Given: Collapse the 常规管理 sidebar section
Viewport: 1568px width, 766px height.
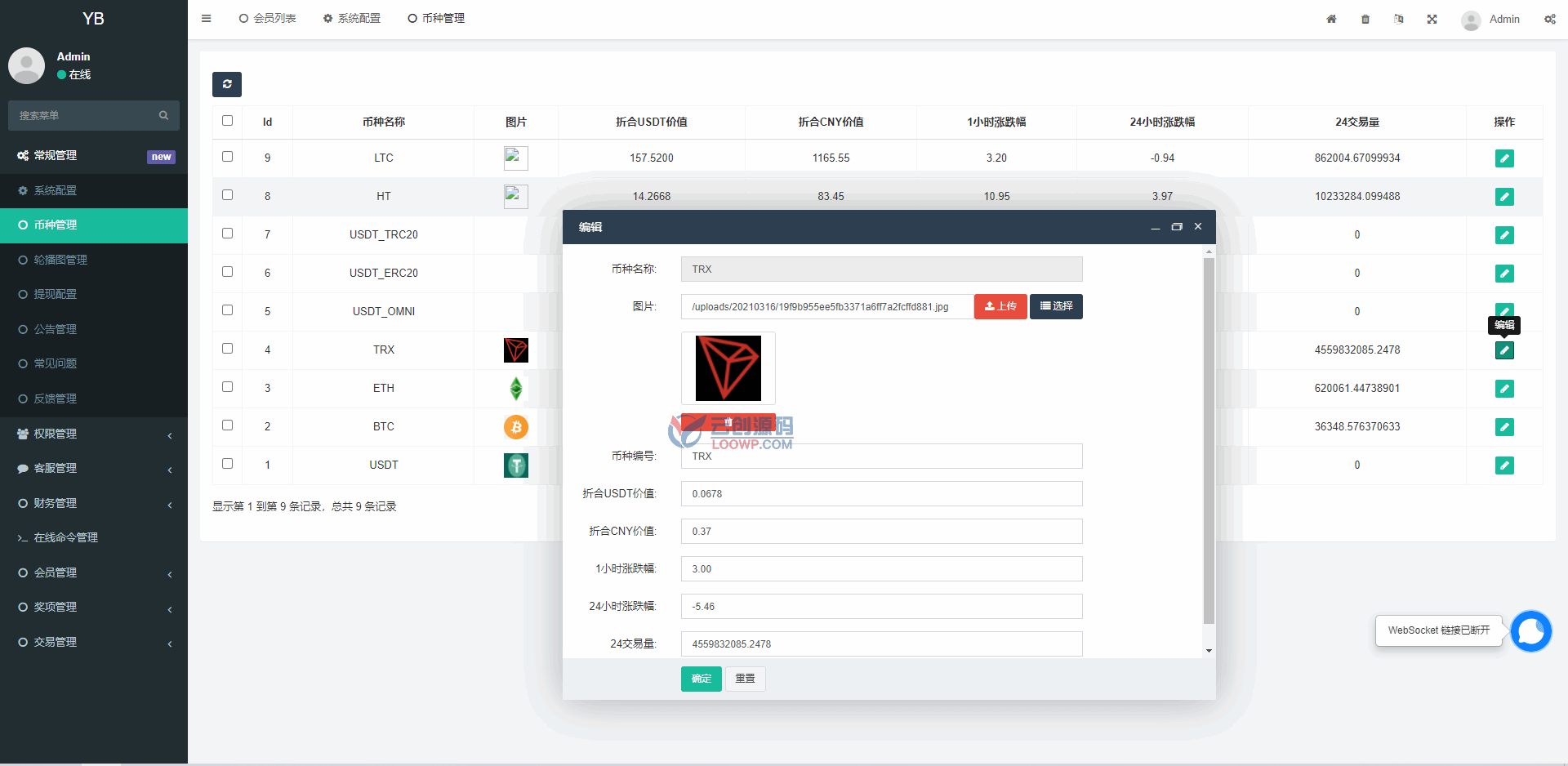Looking at the screenshot, I should coord(94,156).
